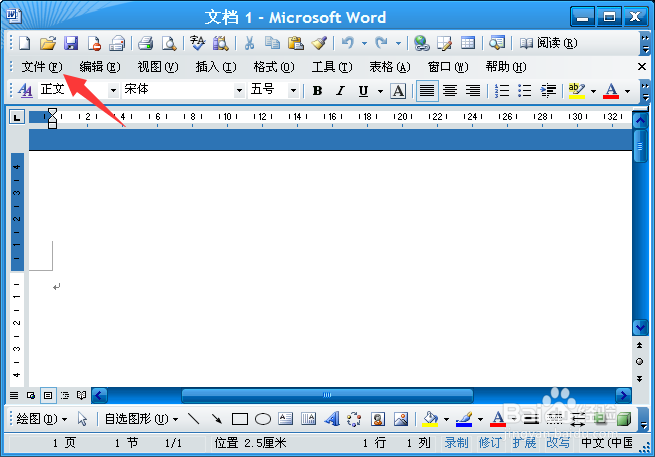
Task: Switch to Normal view button
Action: 14,395
